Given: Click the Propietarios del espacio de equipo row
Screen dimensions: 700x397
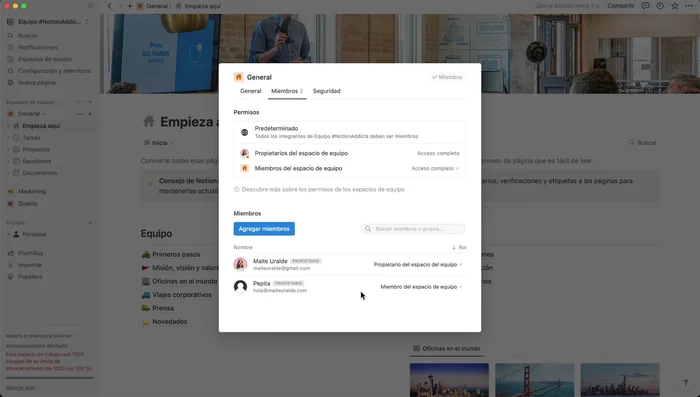Looking at the screenshot, I should [x=350, y=153].
